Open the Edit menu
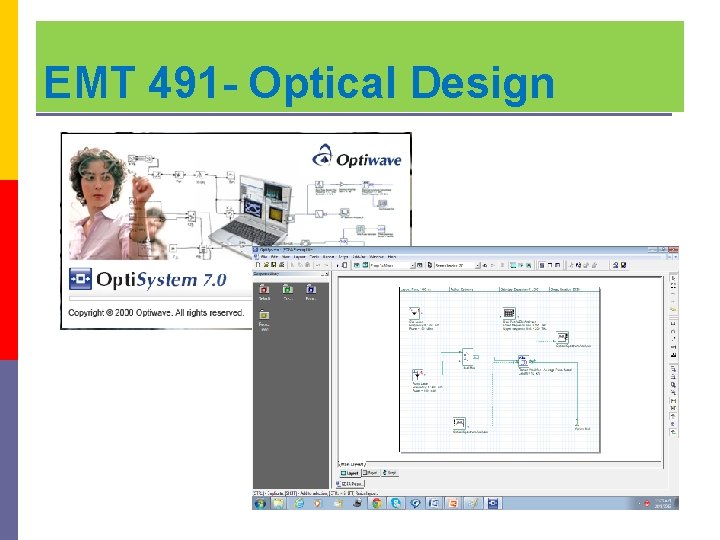Viewport: 720px width, 540px height. tap(275, 257)
